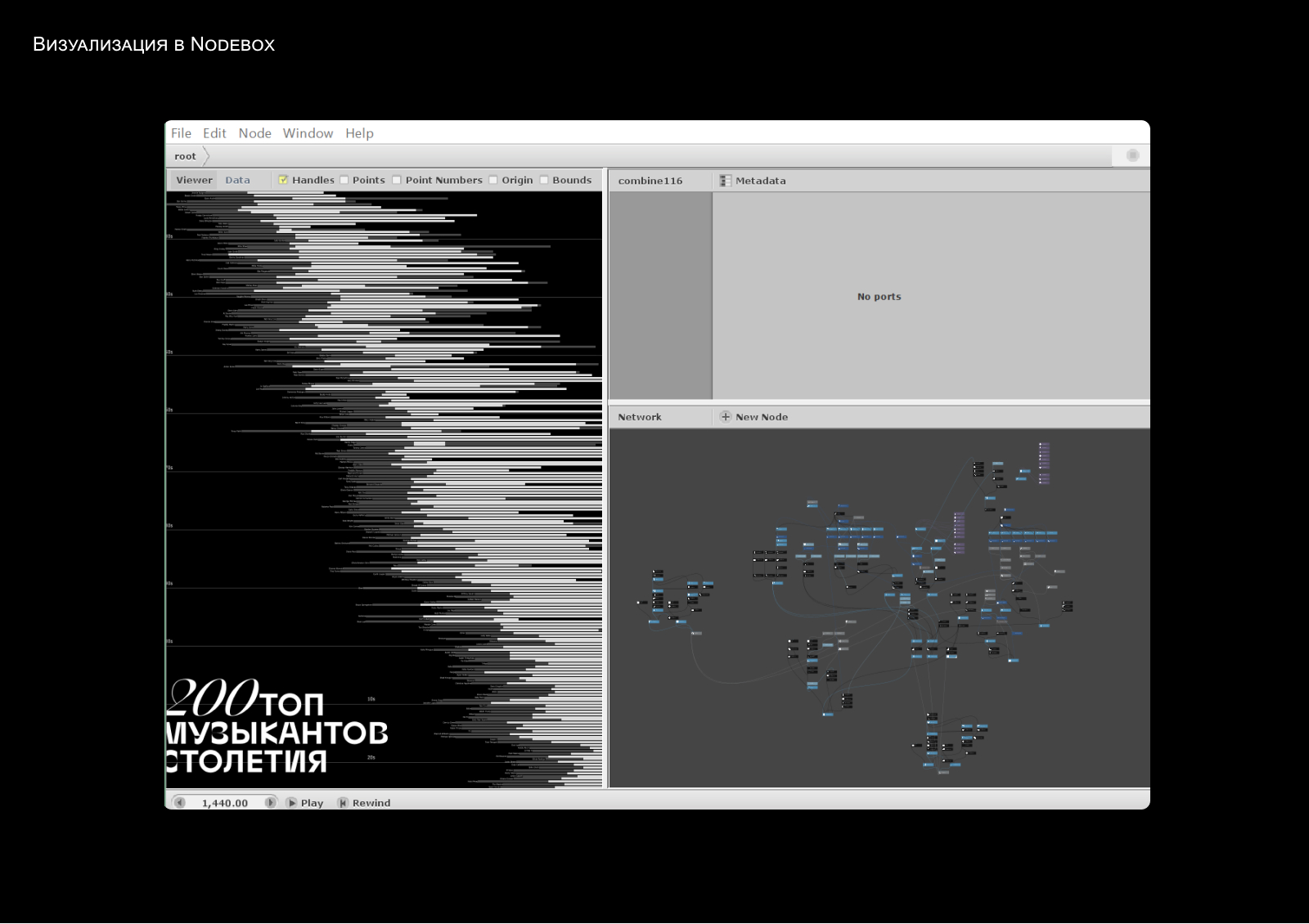
Task: Open the Node menu
Action: tap(254, 133)
